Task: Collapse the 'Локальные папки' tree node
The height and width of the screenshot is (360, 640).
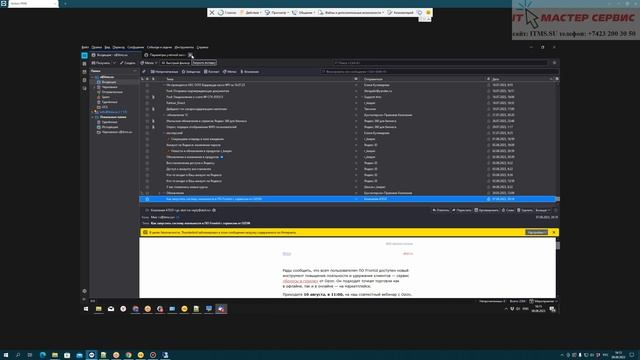Action: click(x=93, y=117)
